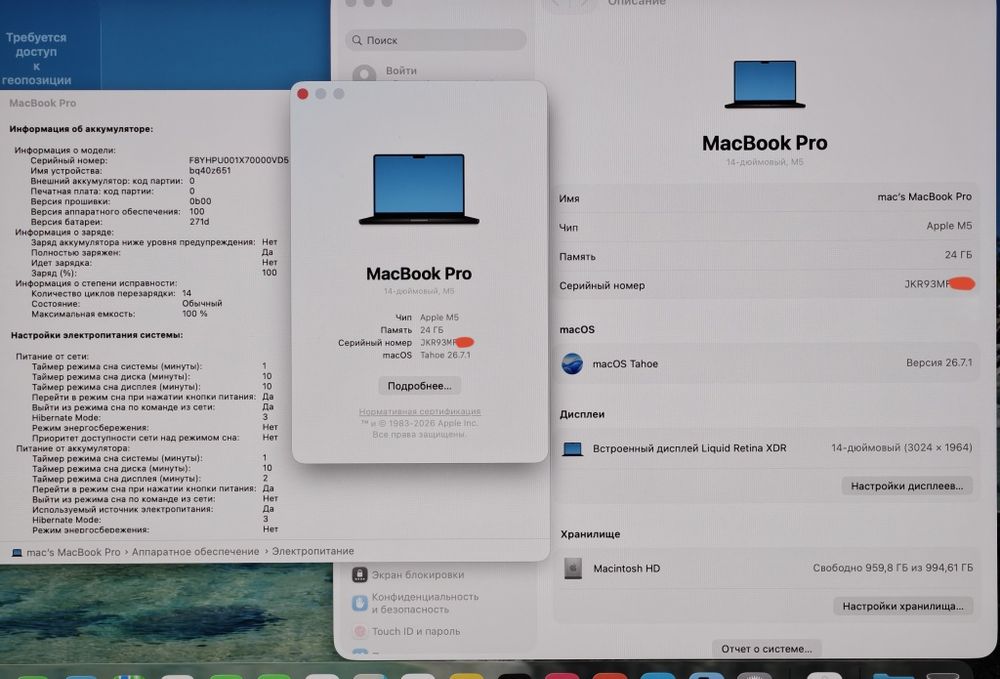1000x679 pixels.
Task: Click Электропитание in the path bar
Action: tap(313, 551)
